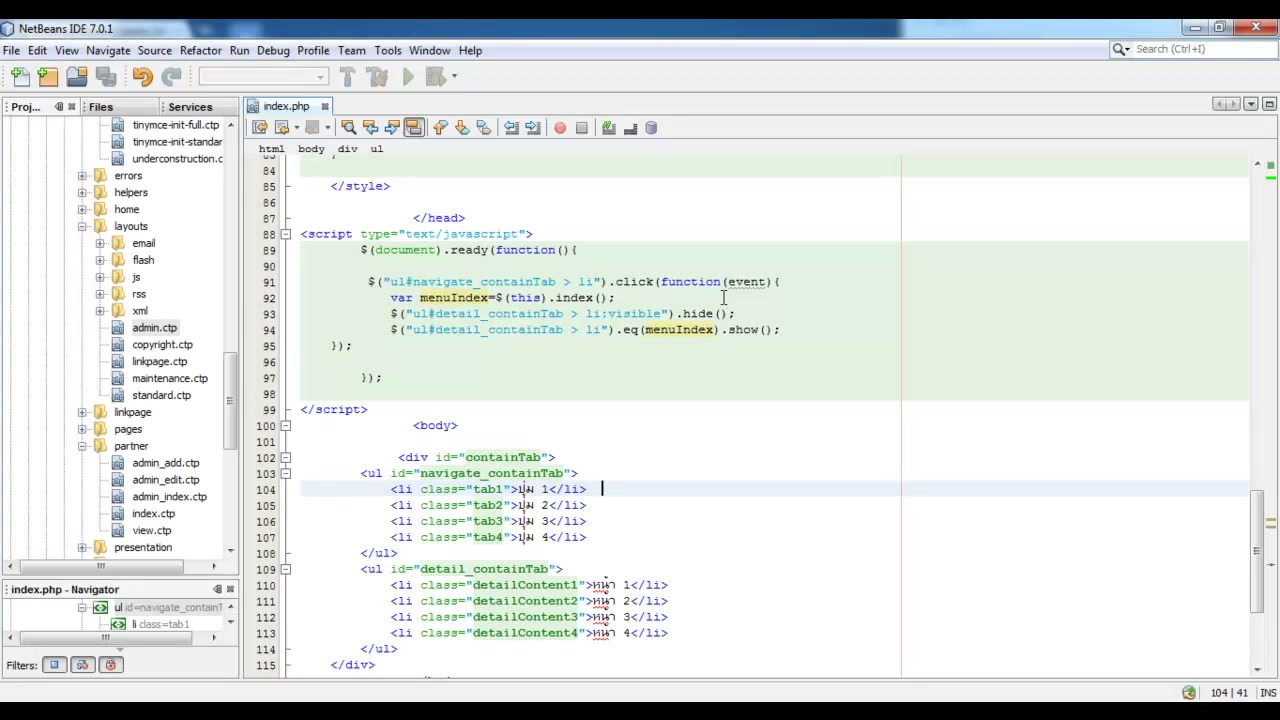Open the Debug button dropdown arrow
This screenshot has width=1280, height=720.
[454, 77]
